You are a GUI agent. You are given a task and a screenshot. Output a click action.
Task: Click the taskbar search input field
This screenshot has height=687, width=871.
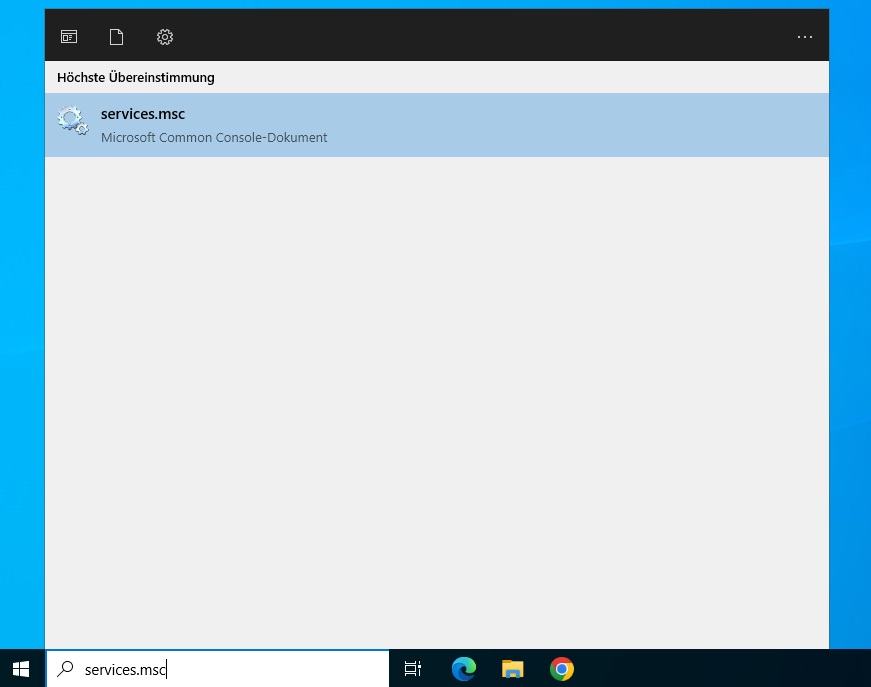click(218, 669)
